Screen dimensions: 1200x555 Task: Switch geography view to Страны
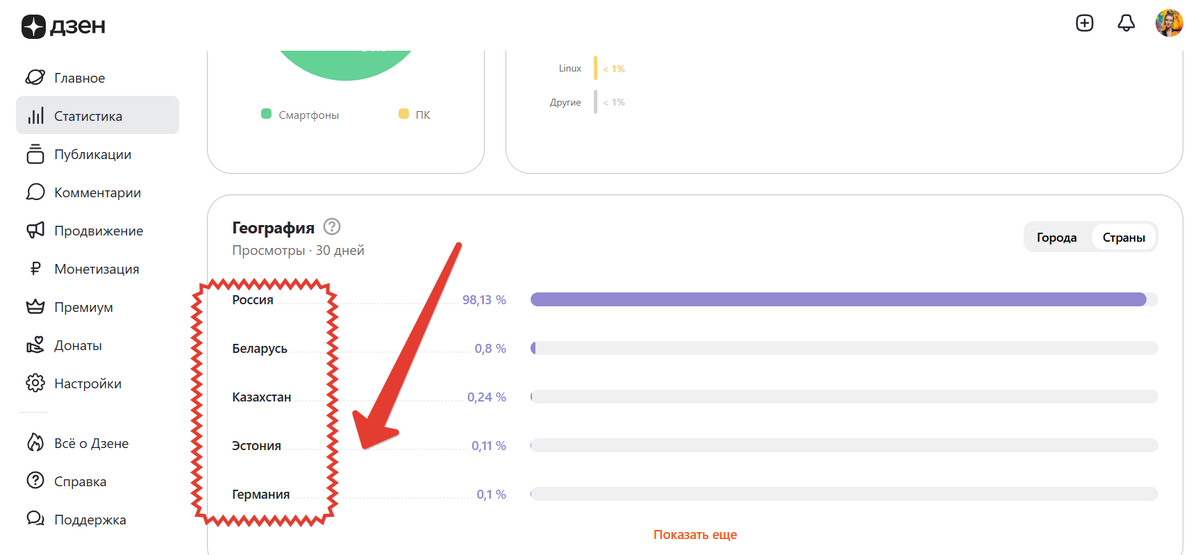click(1123, 238)
